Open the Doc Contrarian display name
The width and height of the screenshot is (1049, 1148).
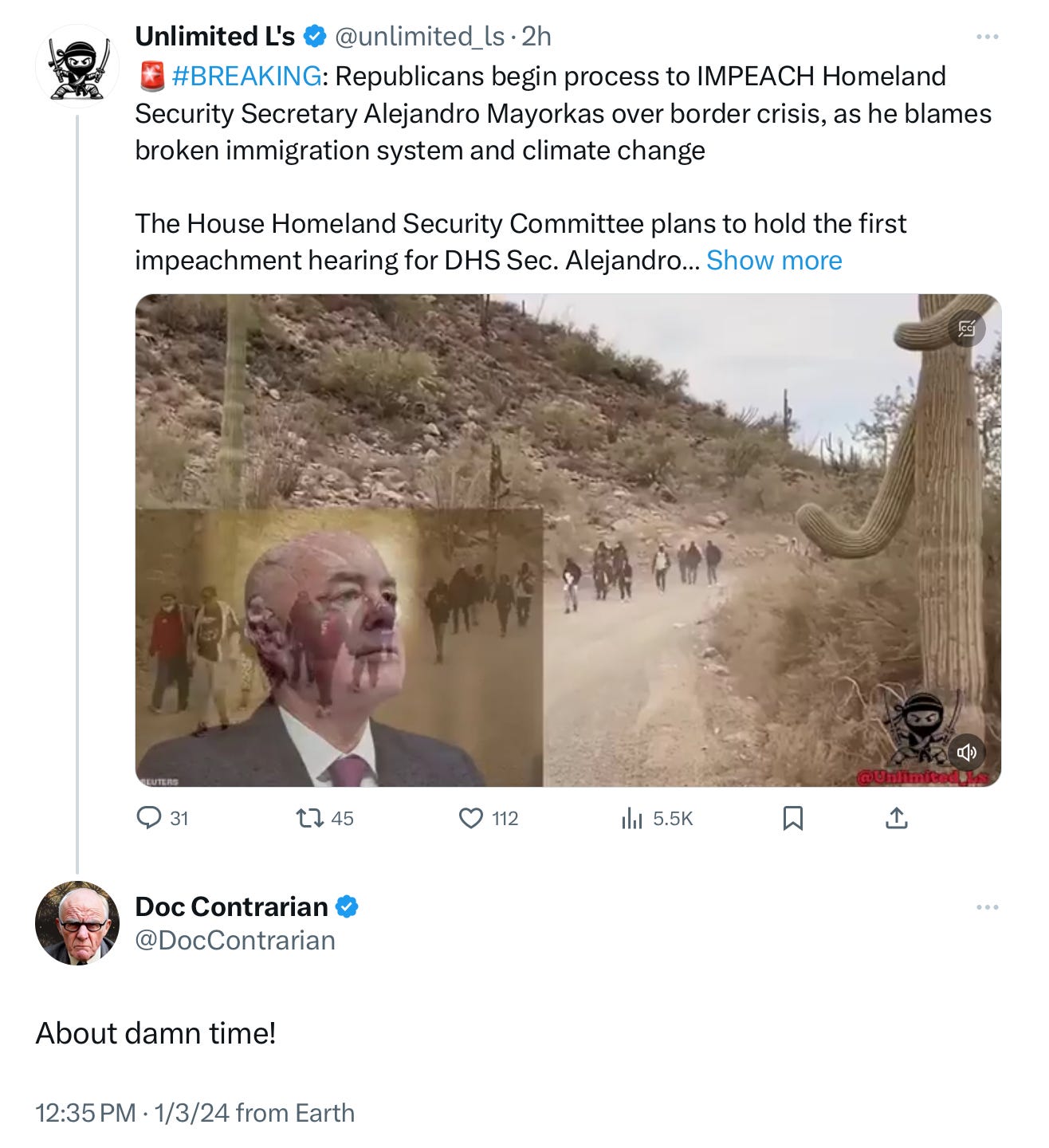coord(231,906)
